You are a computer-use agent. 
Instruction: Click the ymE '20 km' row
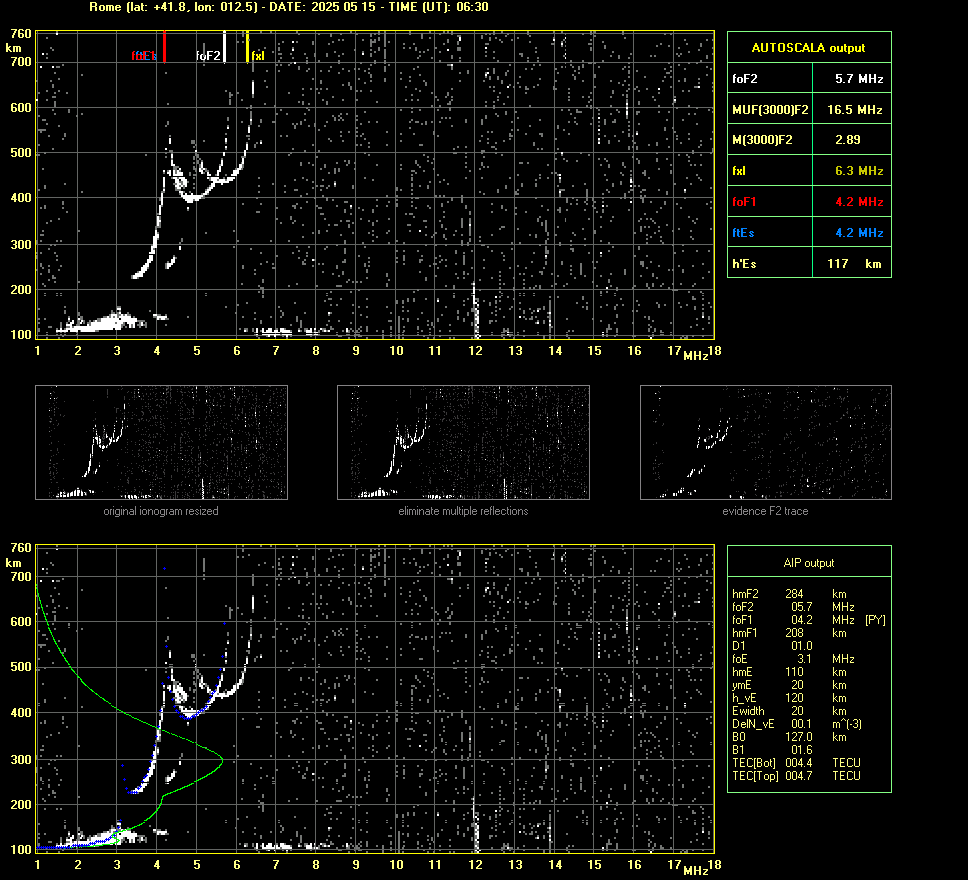coord(789,684)
